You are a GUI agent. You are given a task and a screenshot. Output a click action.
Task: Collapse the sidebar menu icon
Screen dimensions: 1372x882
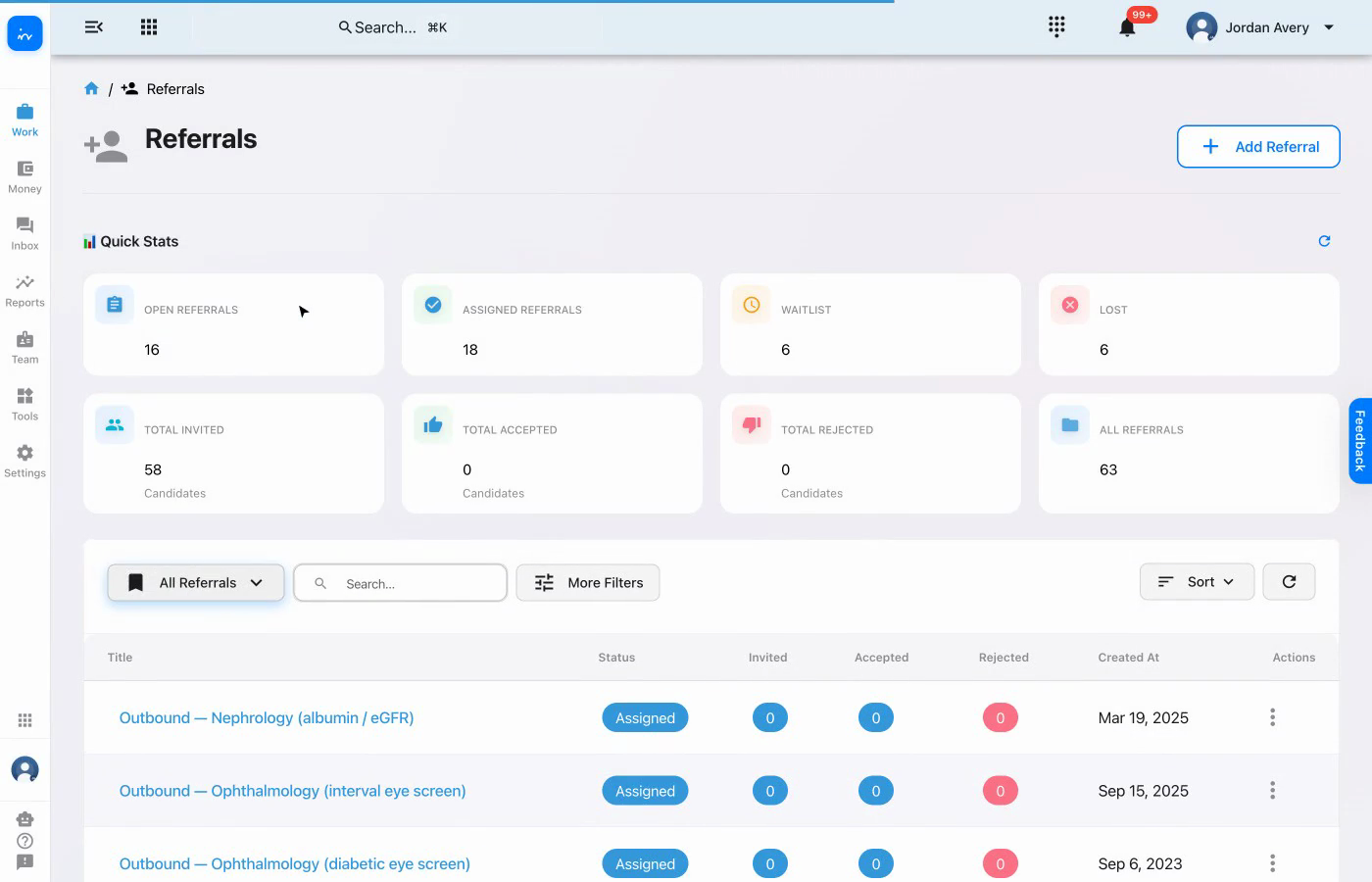94,27
